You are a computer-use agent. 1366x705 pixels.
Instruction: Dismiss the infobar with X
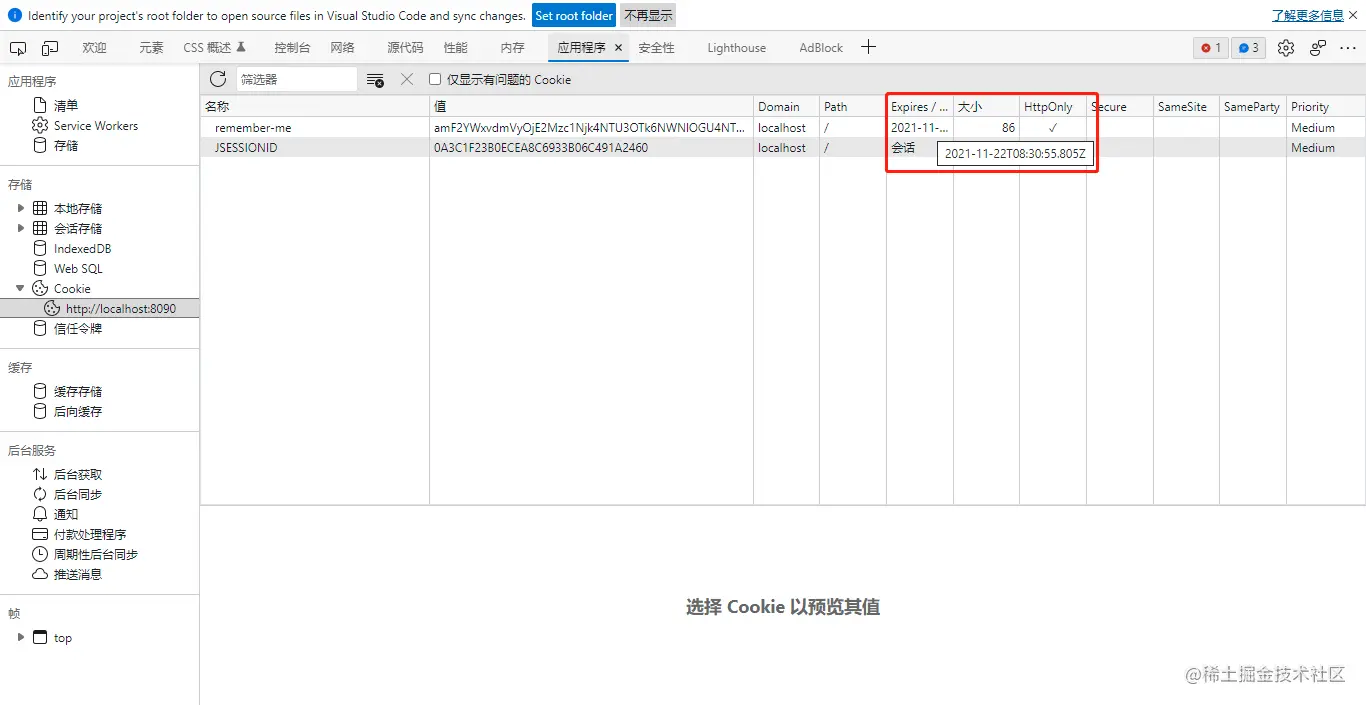click(1354, 15)
